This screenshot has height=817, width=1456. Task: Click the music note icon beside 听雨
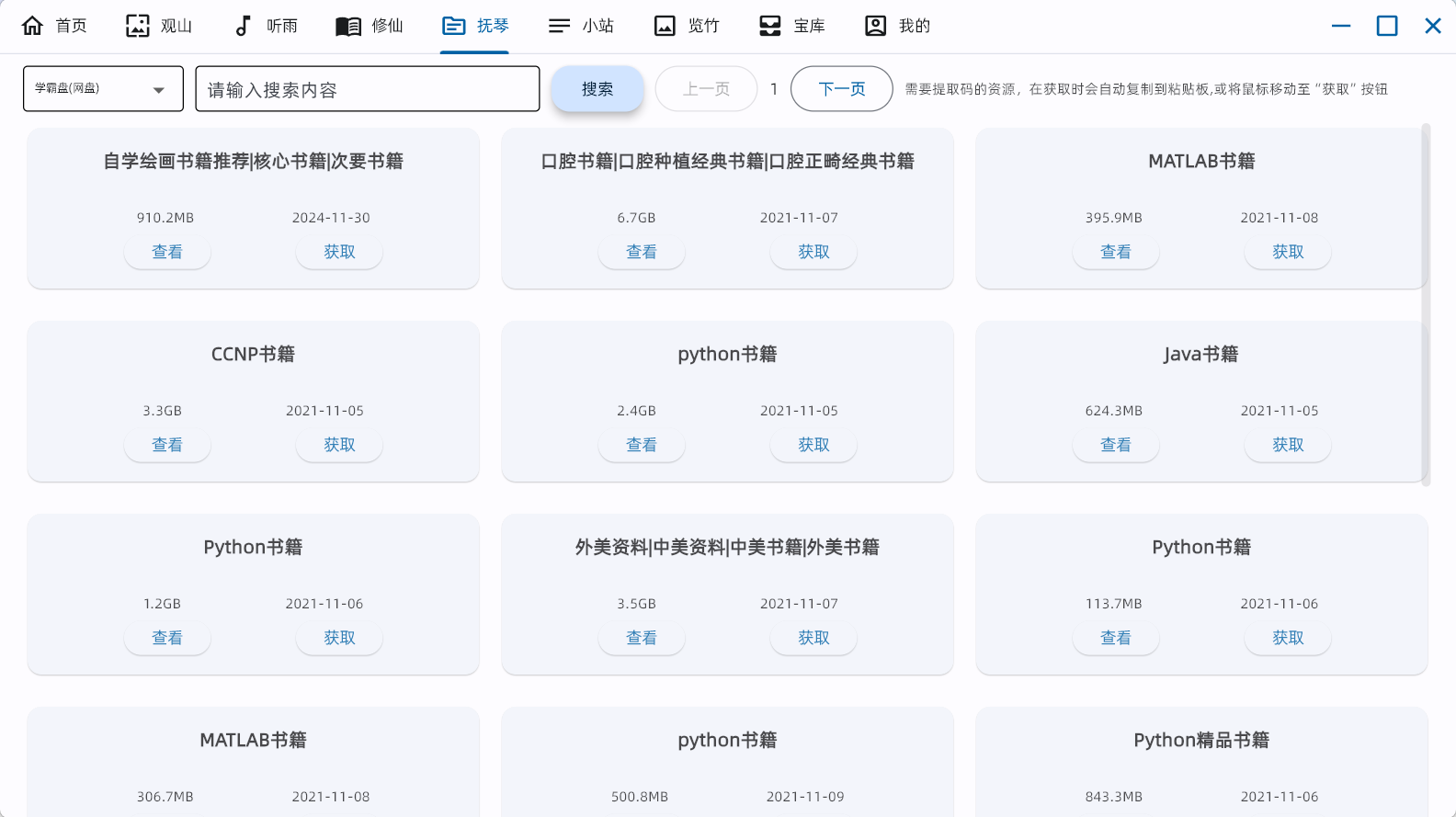[243, 26]
